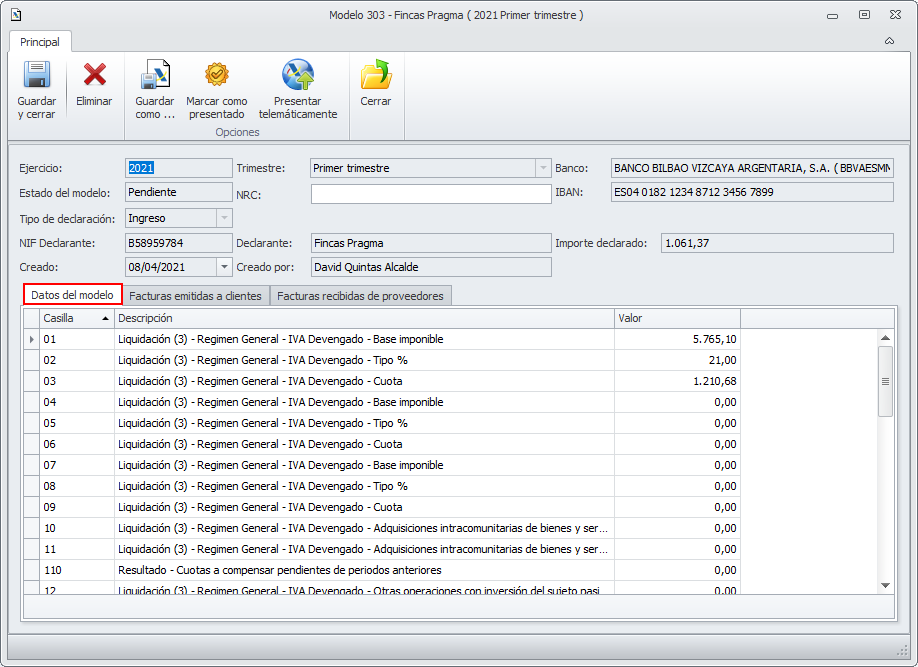Open the Trimestre dropdown
Viewport: 918px width, 667px height.
[x=543, y=168]
